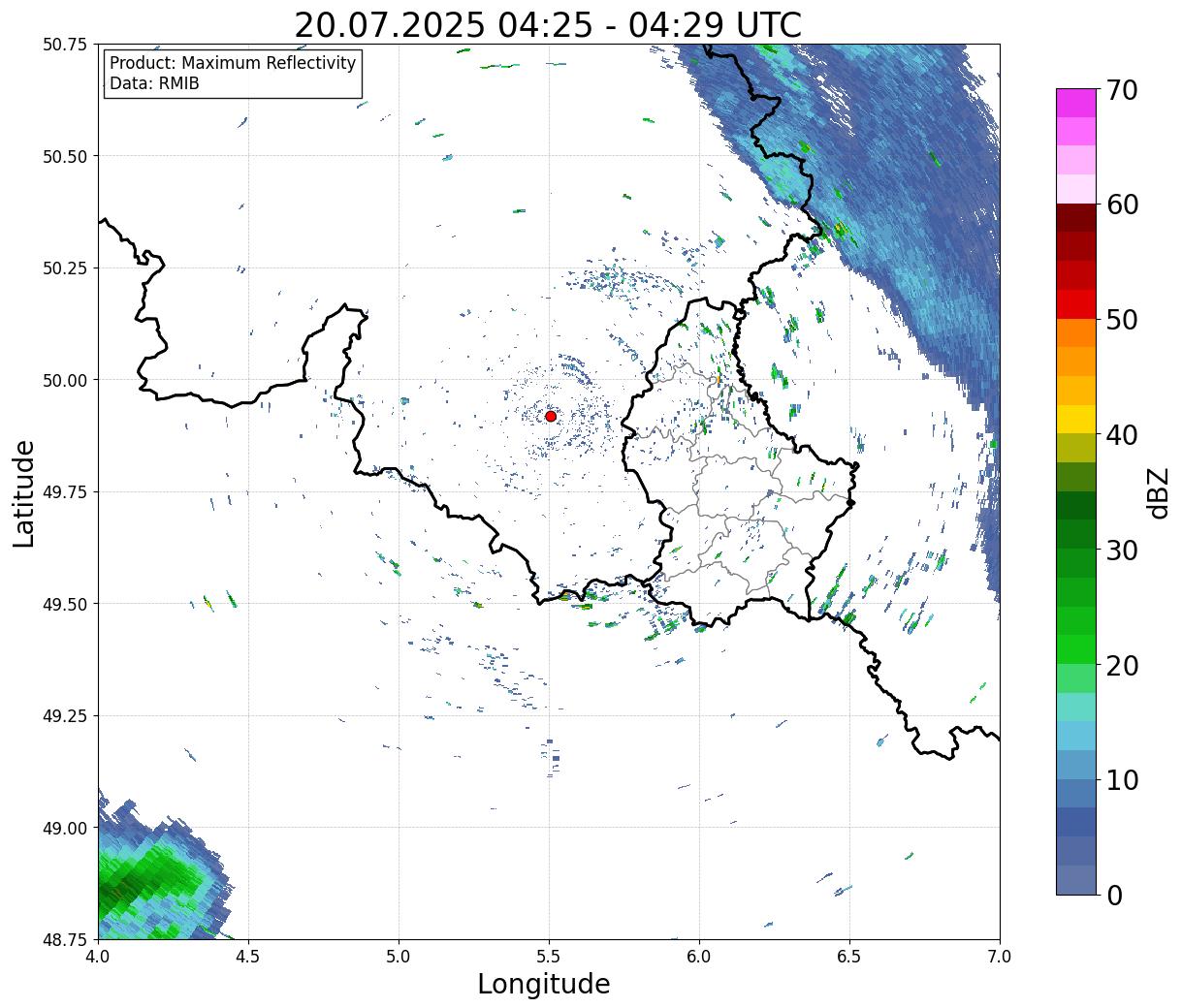Click the latitude tick label 49.00
1182x1008 pixels.
coord(65,828)
